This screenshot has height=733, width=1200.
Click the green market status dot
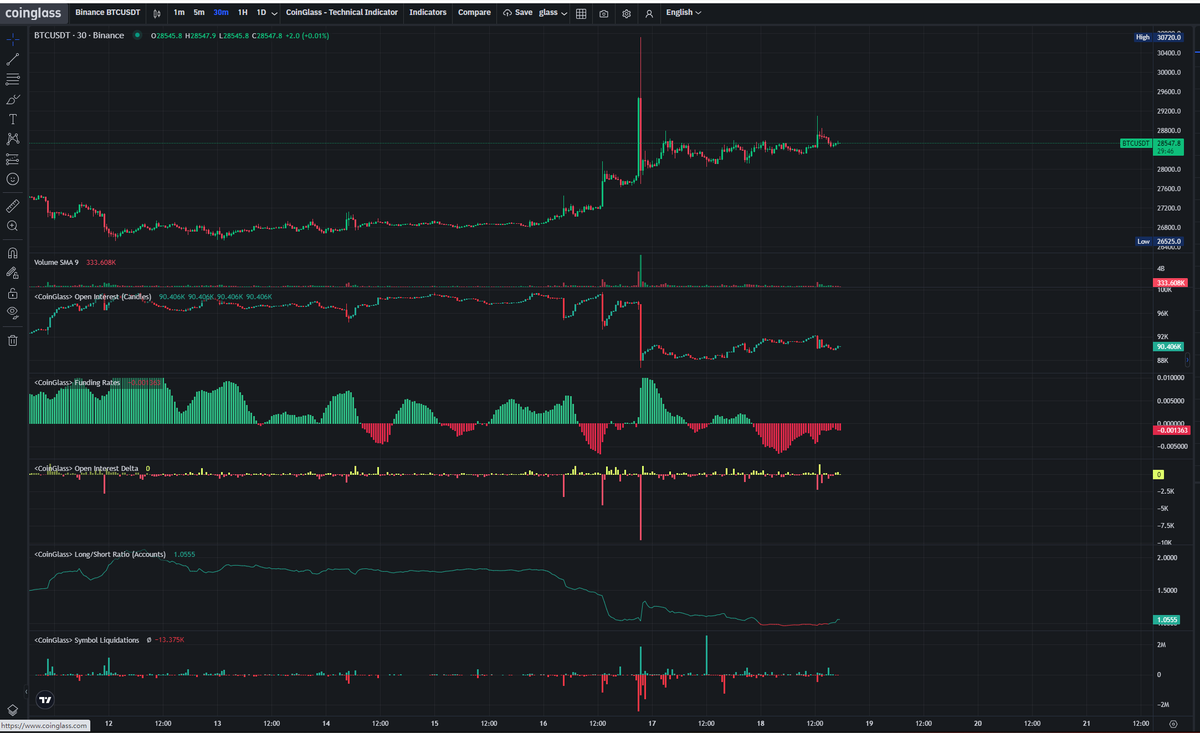[x=137, y=35]
